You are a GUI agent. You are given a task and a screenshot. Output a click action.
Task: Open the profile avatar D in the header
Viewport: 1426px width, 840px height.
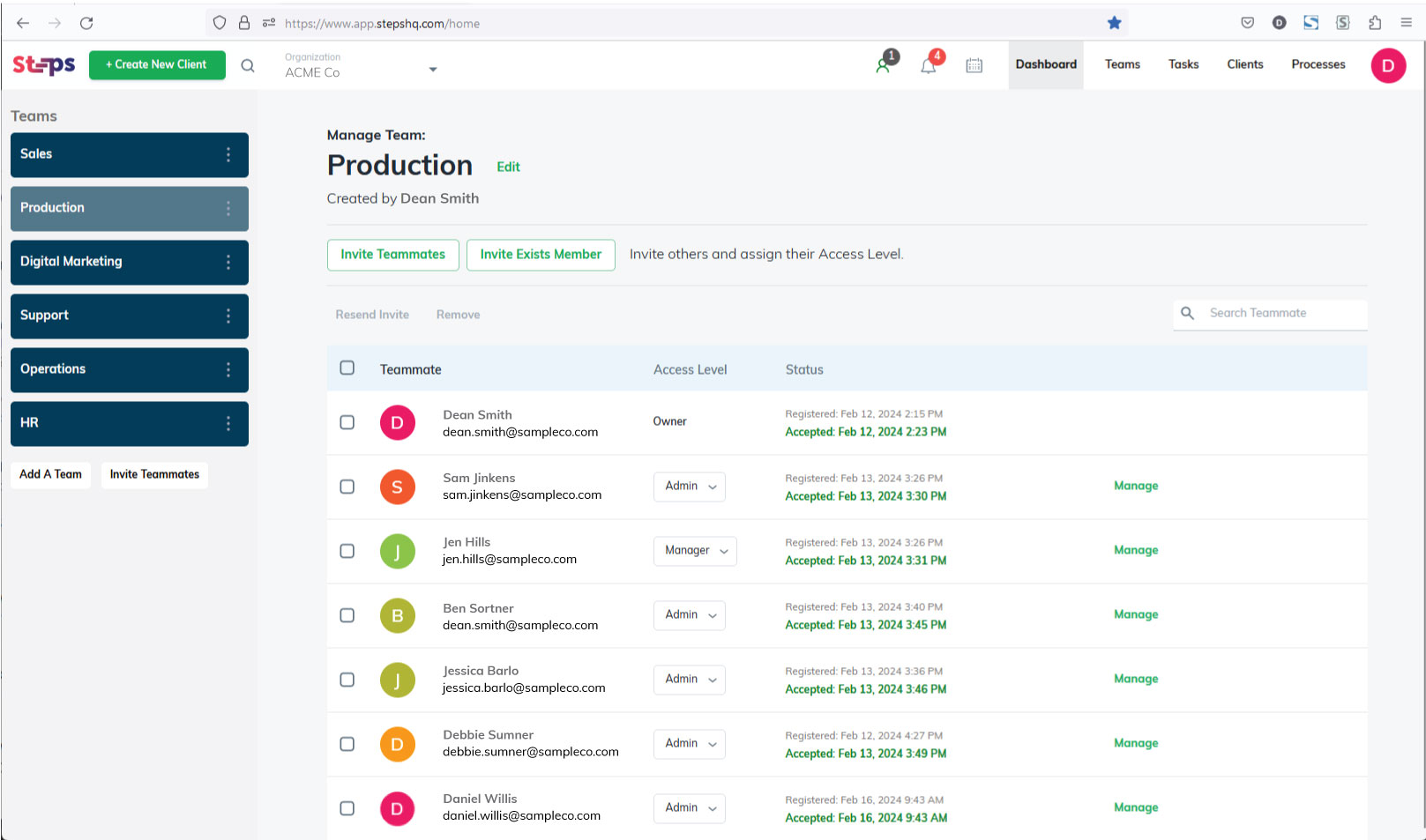tap(1388, 65)
